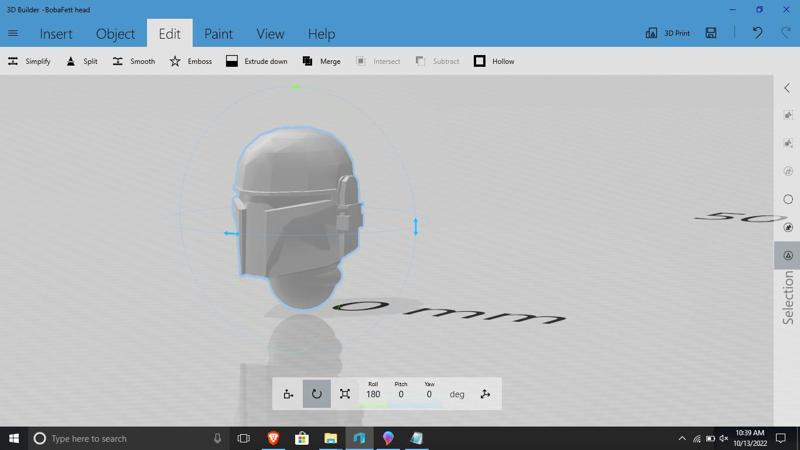Click Extrude down
Image resolution: width=800 pixels, height=450 pixels.
[x=257, y=61]
